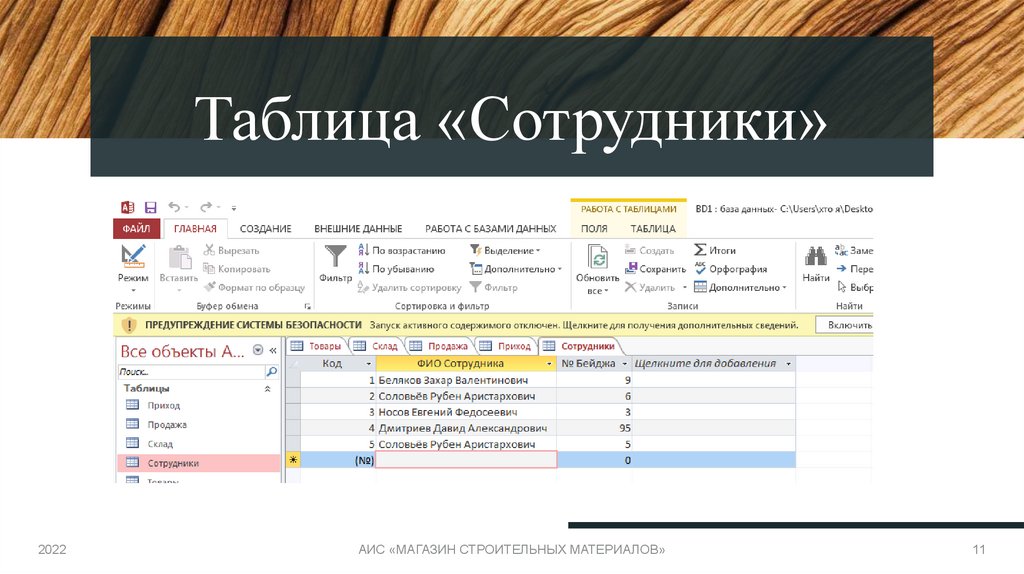1024x574 pixels.
Task: Select Продажа table in navigation pane
Action: [199, 424]
